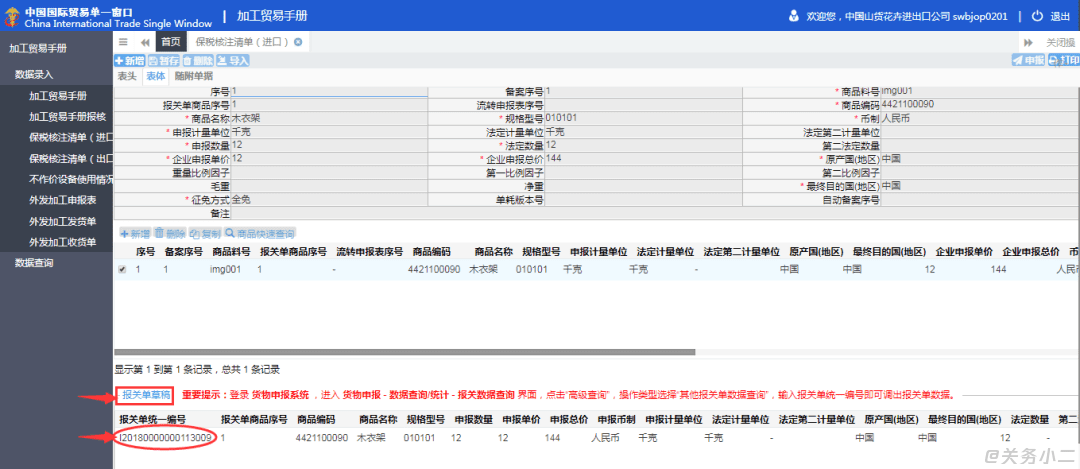Open the 表头 sub-tab
The image size is (1080, 469).
tap(127, 75)
